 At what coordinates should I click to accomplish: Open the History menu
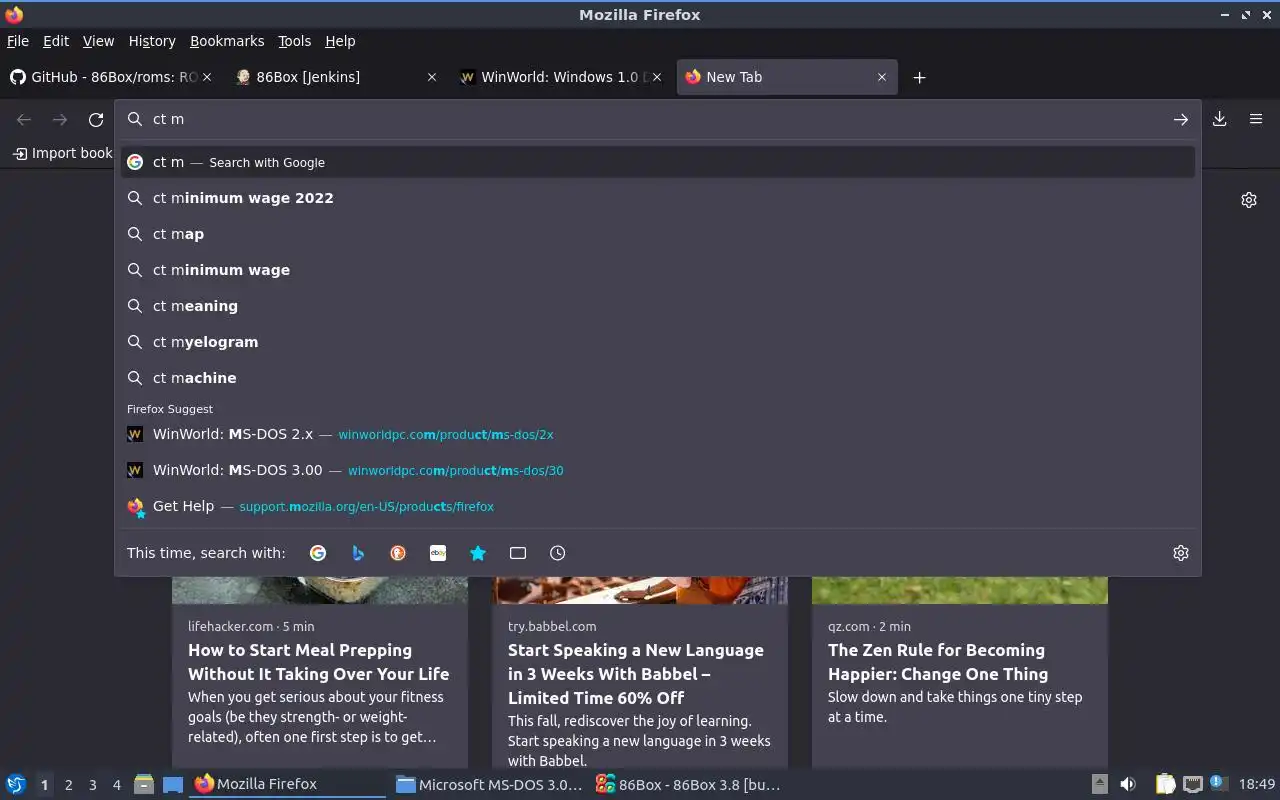pyautogui.click(x=152, y=41)
